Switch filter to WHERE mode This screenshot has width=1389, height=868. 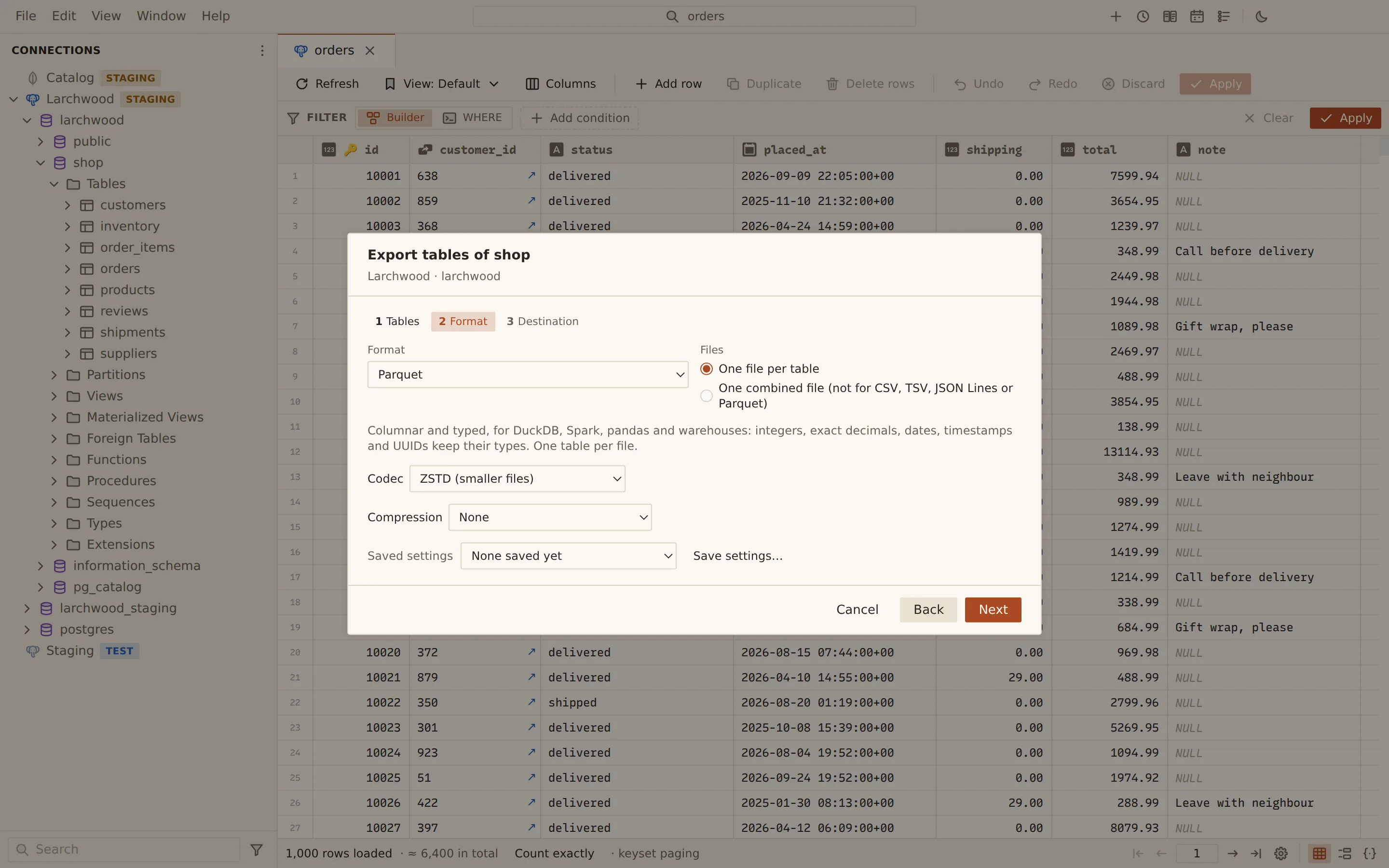point(473,118)
